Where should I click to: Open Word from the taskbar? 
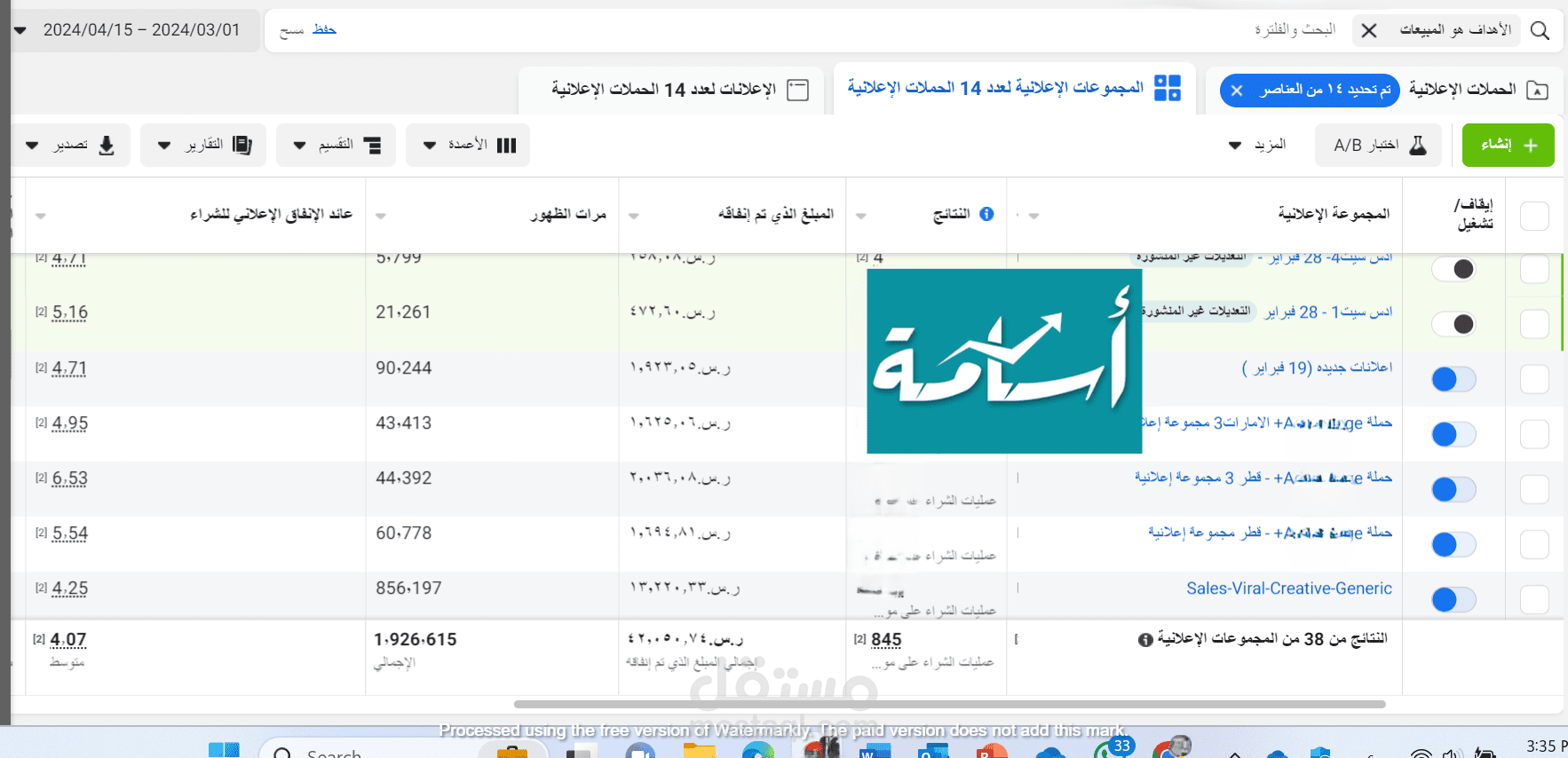[x=875, y=751]
